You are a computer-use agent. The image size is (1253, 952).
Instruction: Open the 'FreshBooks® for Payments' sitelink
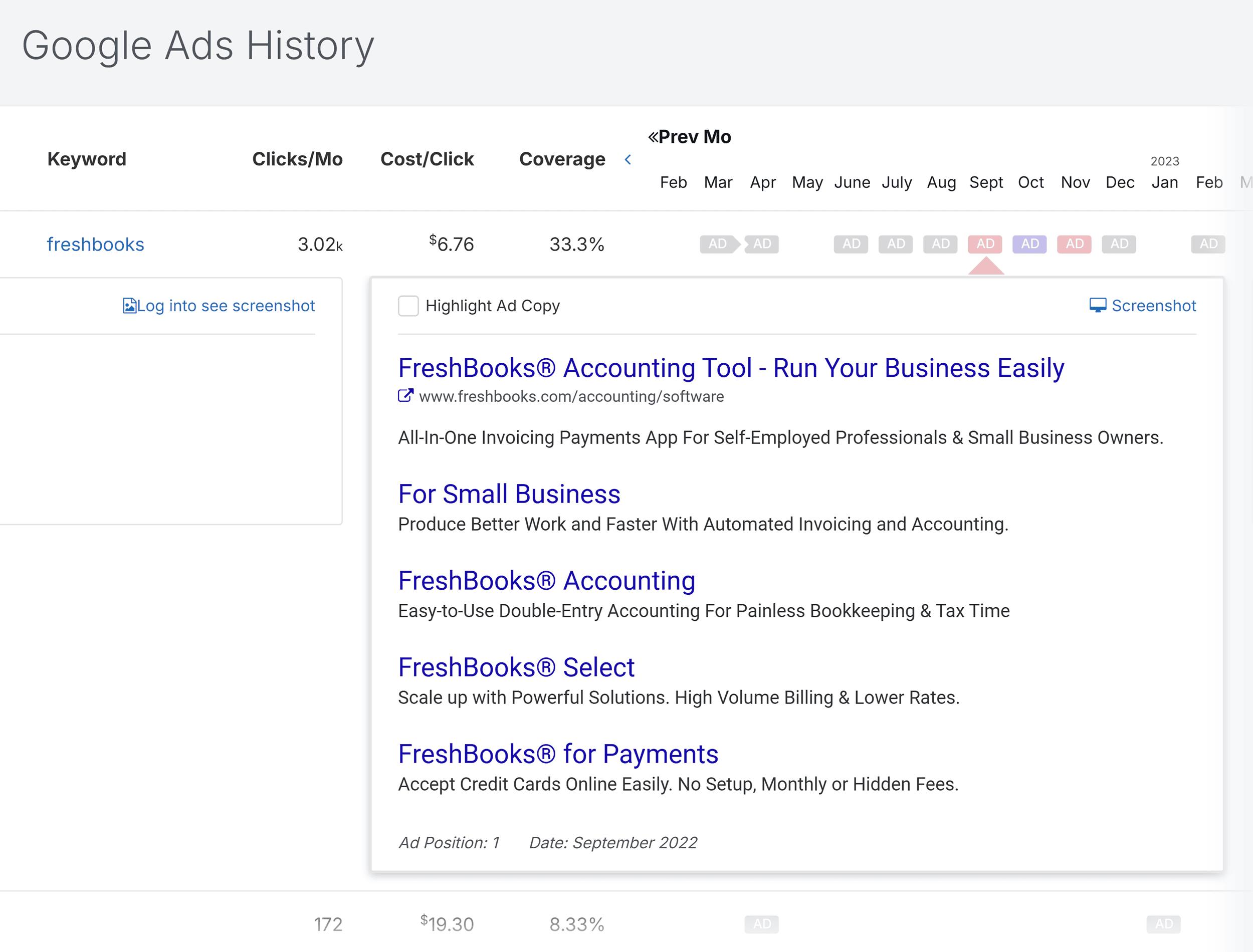[558, 754]
